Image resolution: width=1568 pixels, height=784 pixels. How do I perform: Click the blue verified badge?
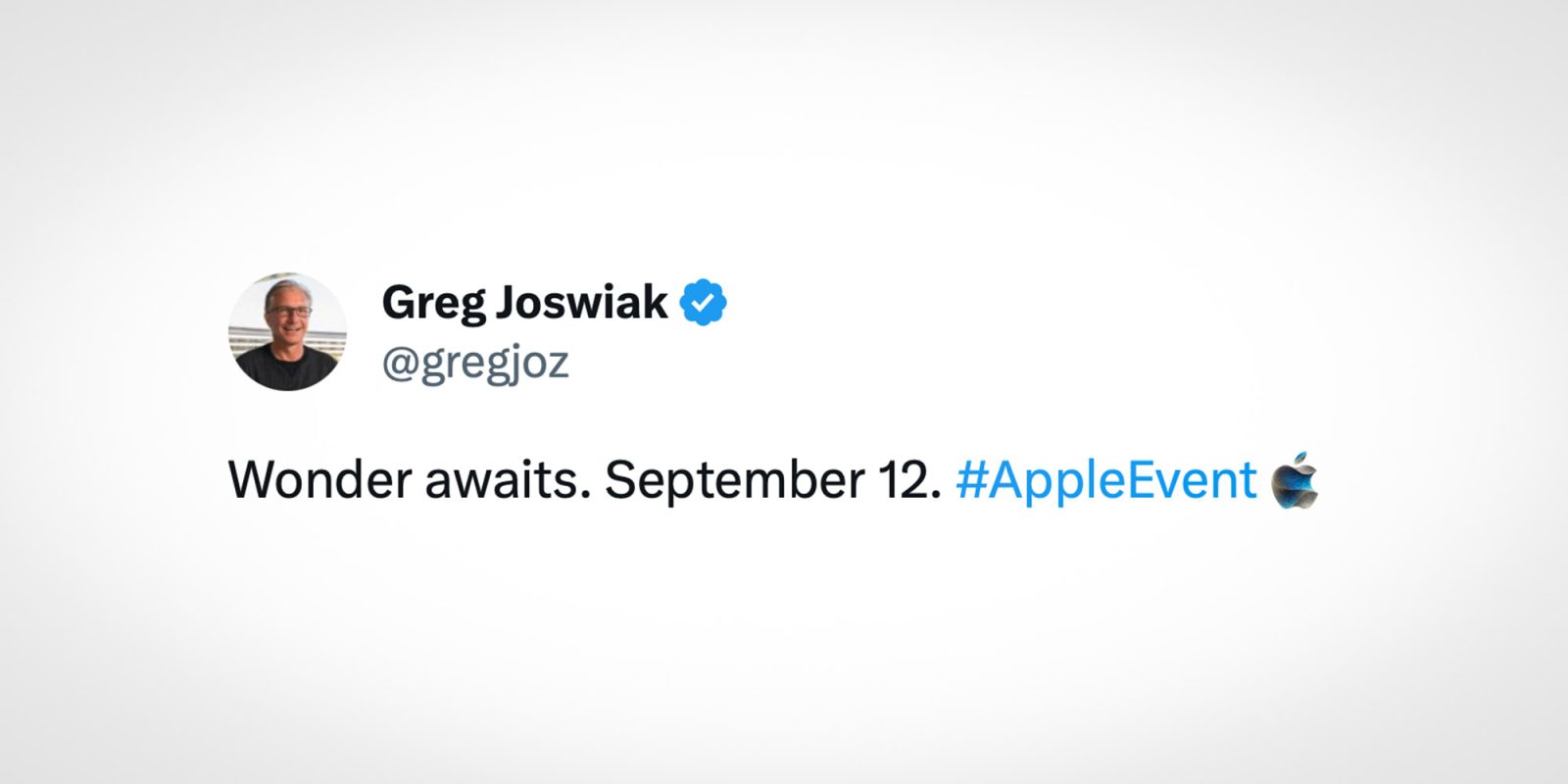coord(703,303)
